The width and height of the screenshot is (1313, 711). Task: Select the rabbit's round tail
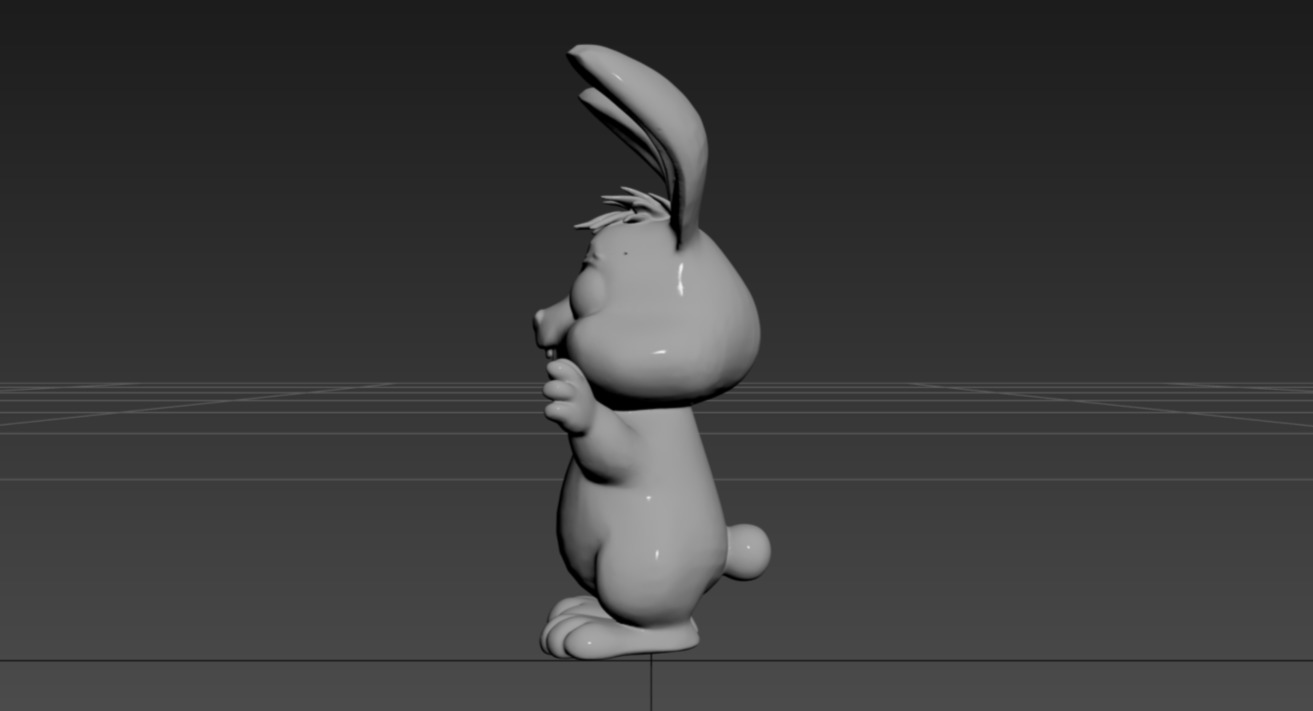(748, 551)
